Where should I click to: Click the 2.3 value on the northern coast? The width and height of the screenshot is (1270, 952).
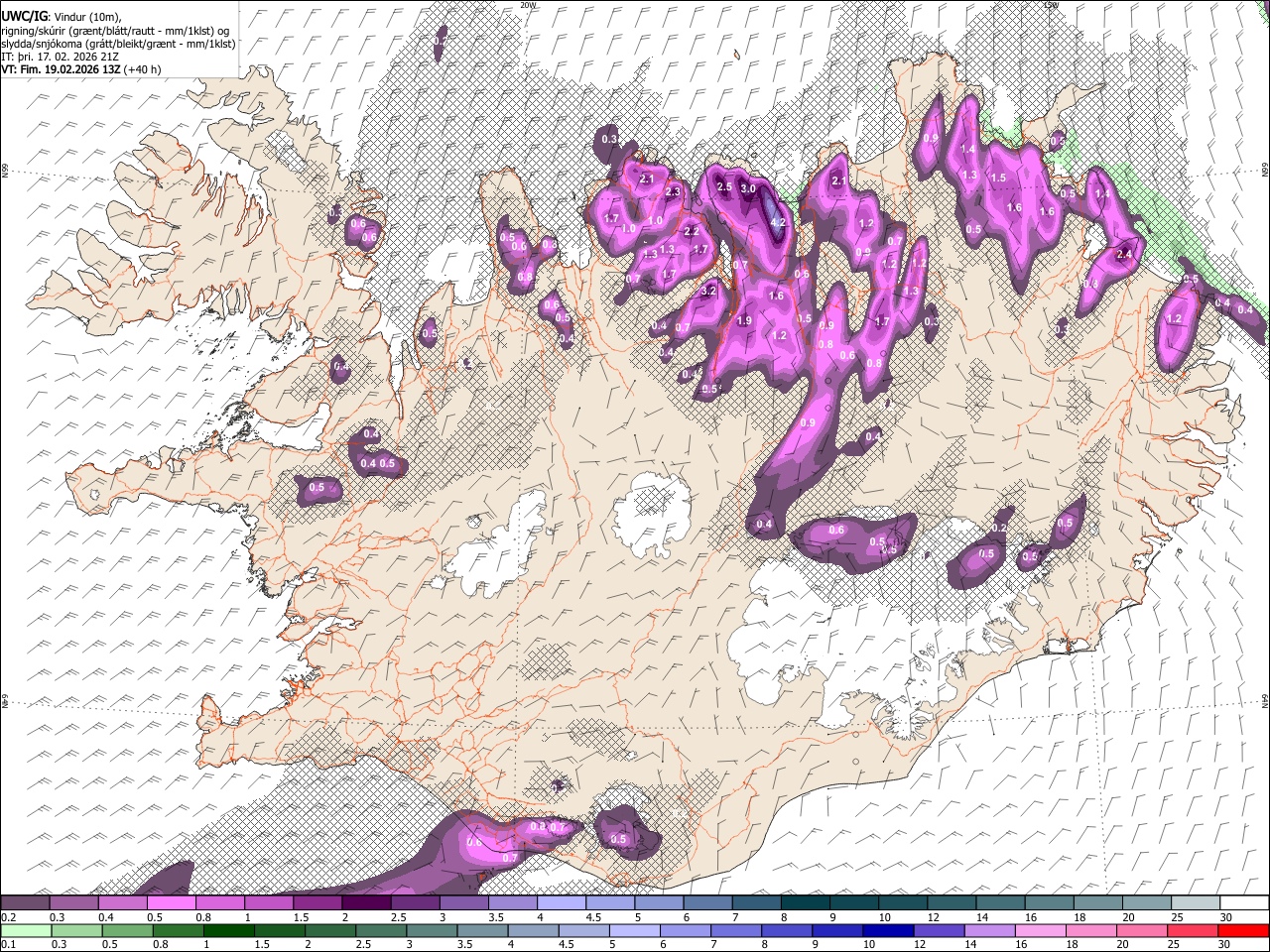(x=673, y=192)
